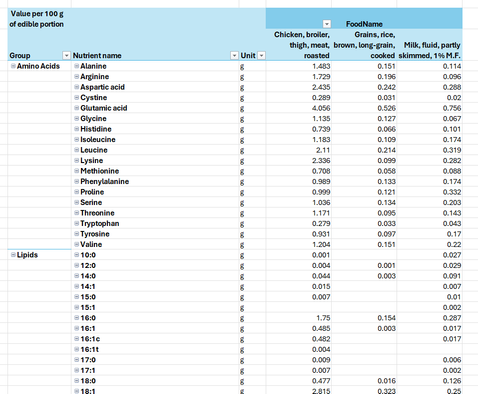This screenshot has height=394, width=478.
Task: Collapse the Tryptophan row
Action: 77,223
